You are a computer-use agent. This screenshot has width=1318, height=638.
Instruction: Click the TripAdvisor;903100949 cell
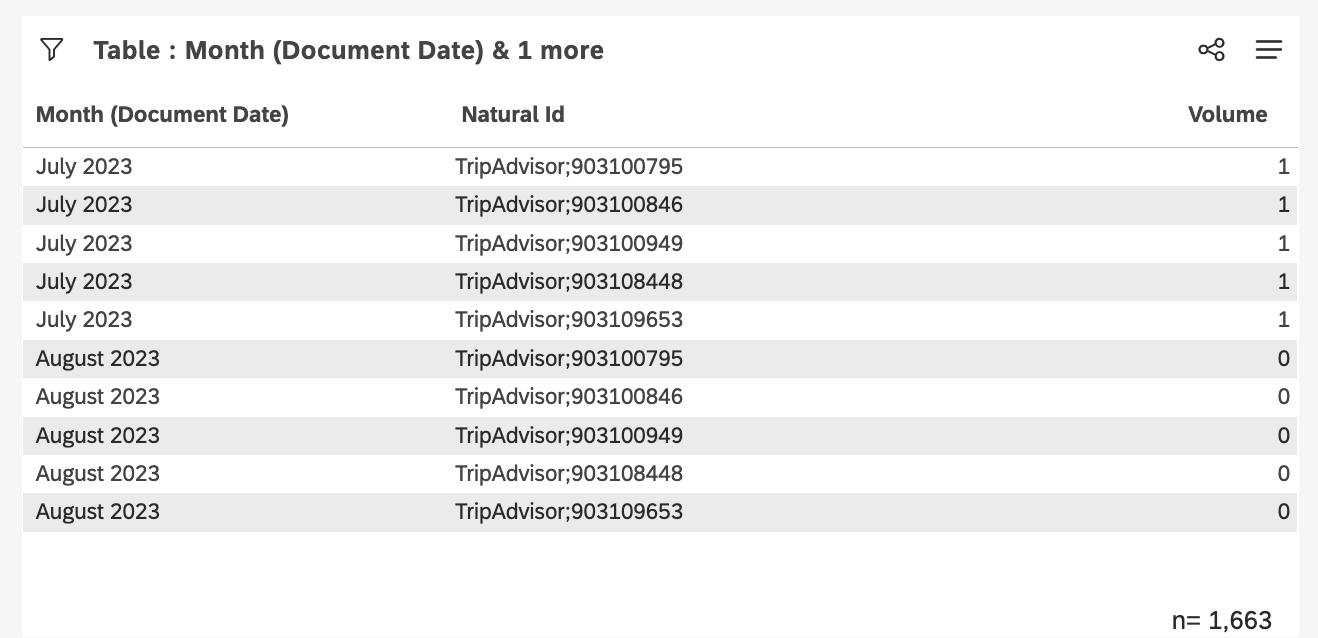pyautogui.click(x=571, y=243)
